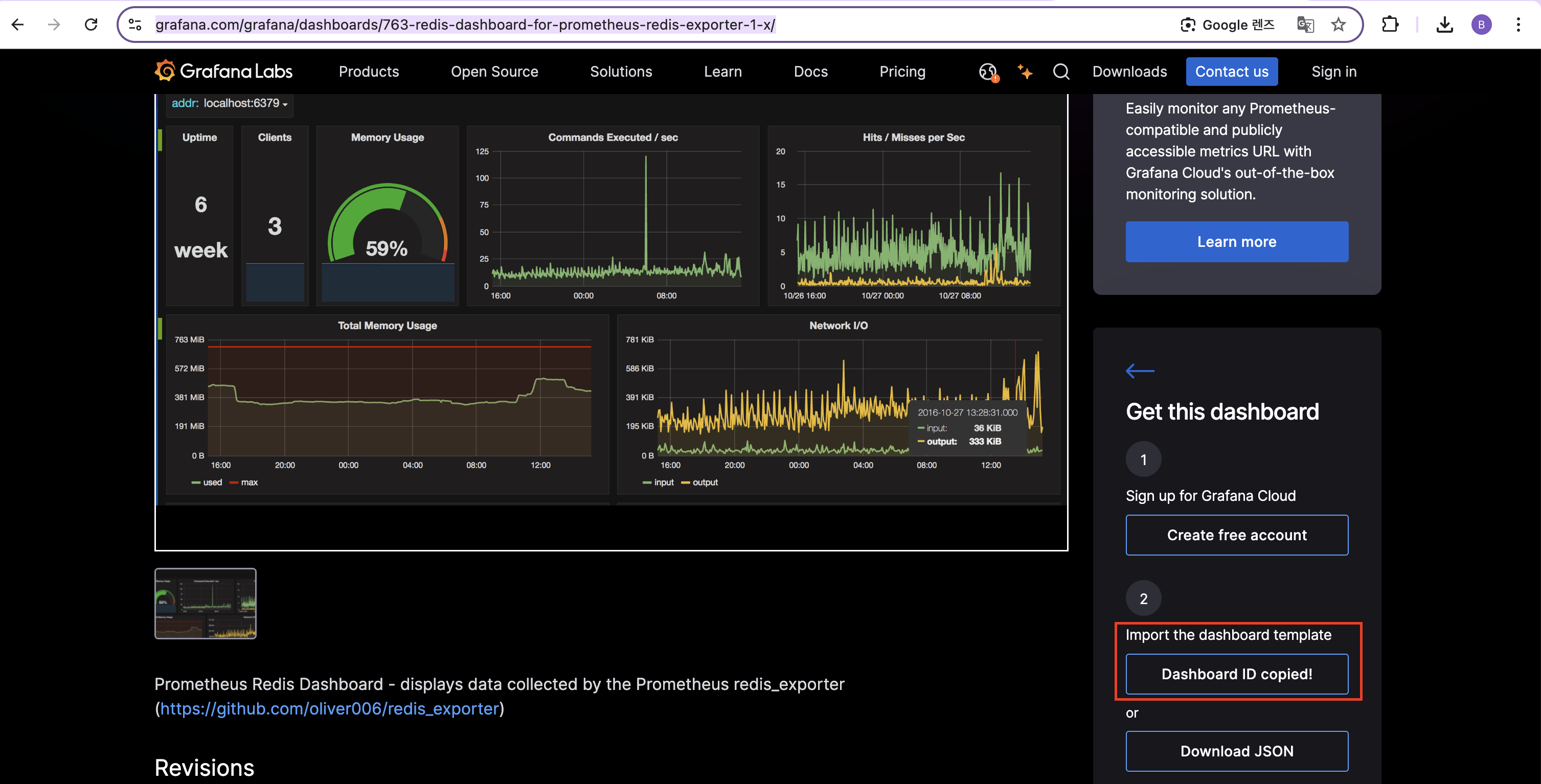Open the site search magnifier icon
This screenshot has height=784, width=1541.
click(1060, 72)
